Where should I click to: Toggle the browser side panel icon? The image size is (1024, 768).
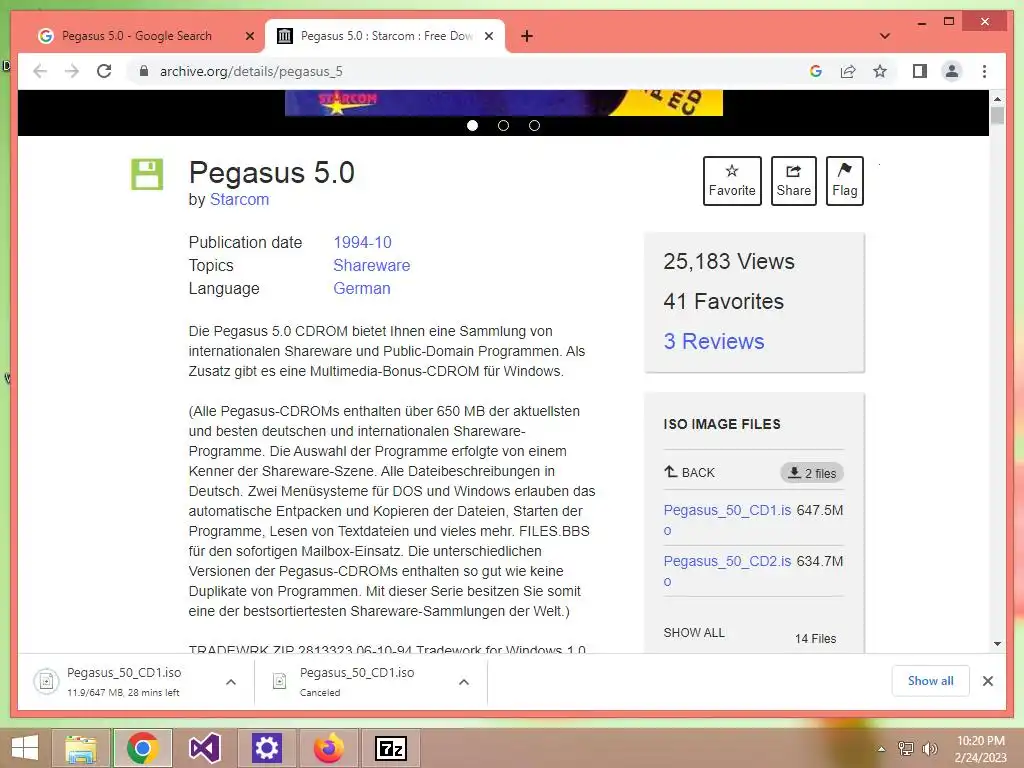click(920, 71)
